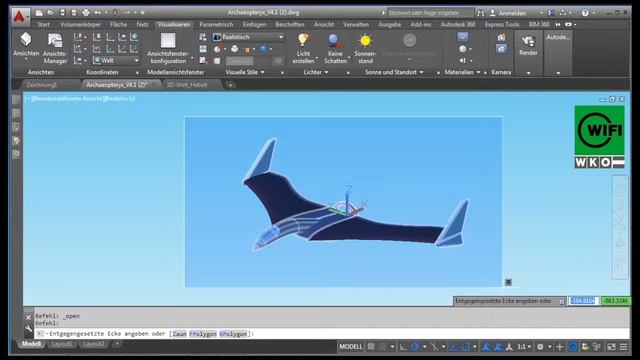640x360 pixels.
Task: Open the Ansichten views cube button
Action: coord(26,46)
